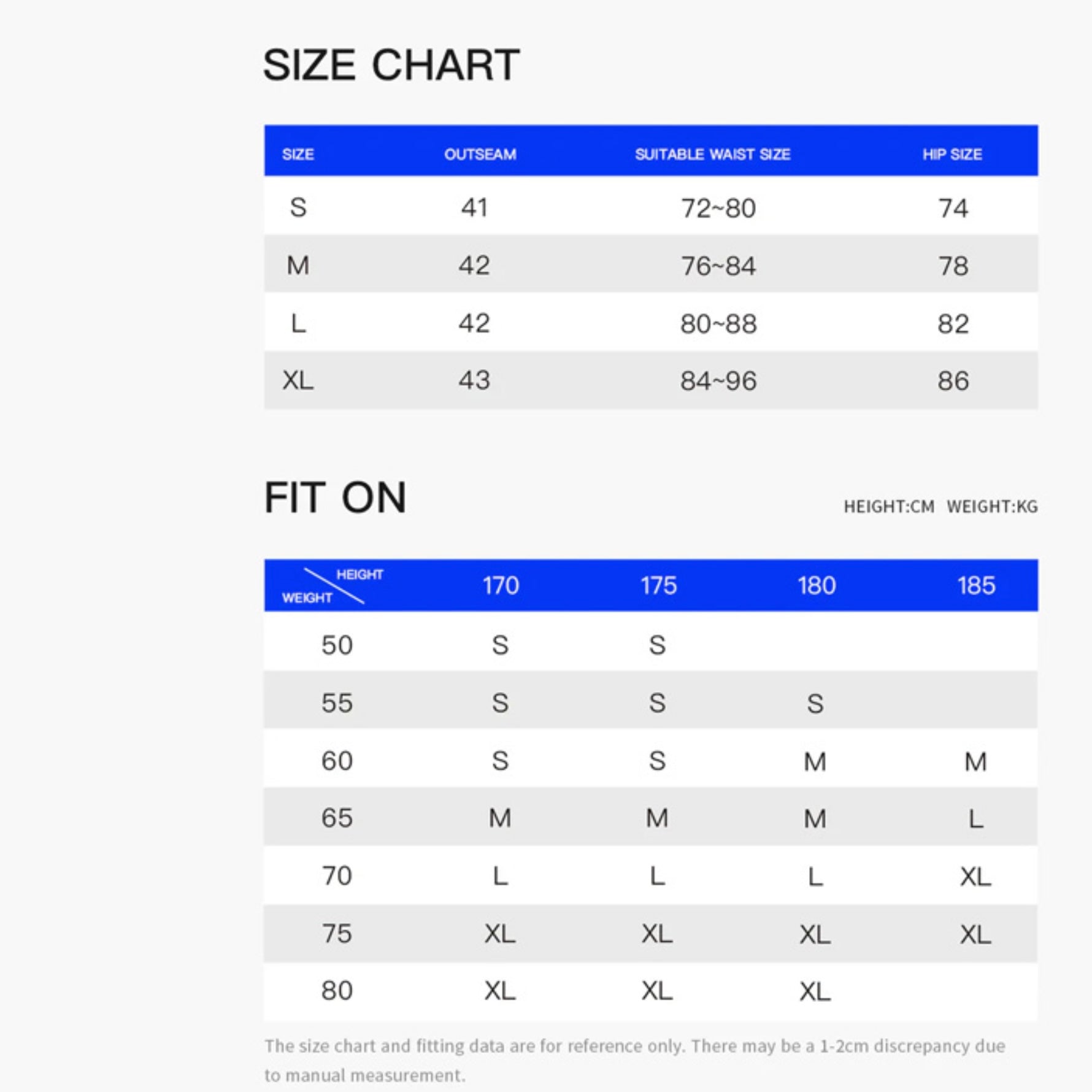This screenshot has height=1092, width=1092.
Task: Click waist range 84~96 cell
Action: point(718,381)
